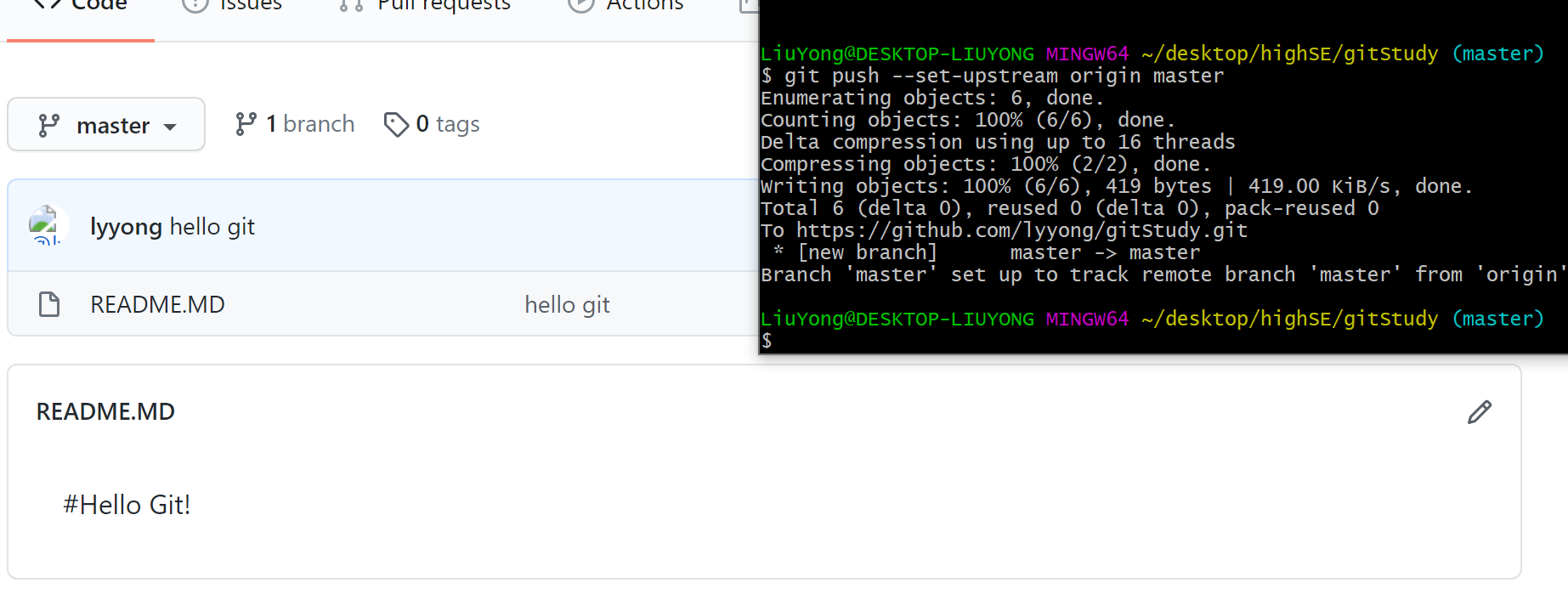Open lyyong profile link

126,227
